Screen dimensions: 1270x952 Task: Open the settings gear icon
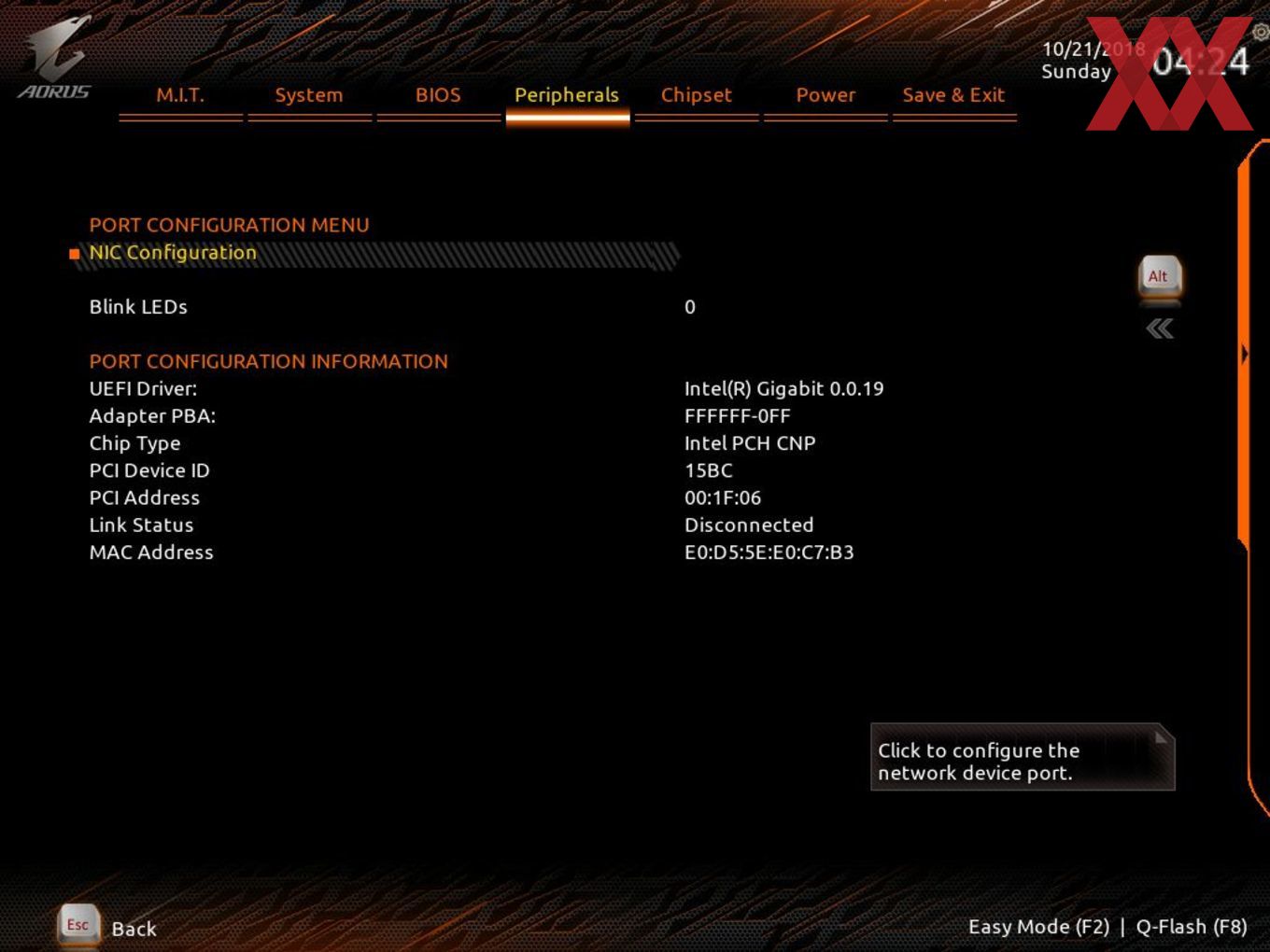pyautogui.click(x=1261, y=32)
